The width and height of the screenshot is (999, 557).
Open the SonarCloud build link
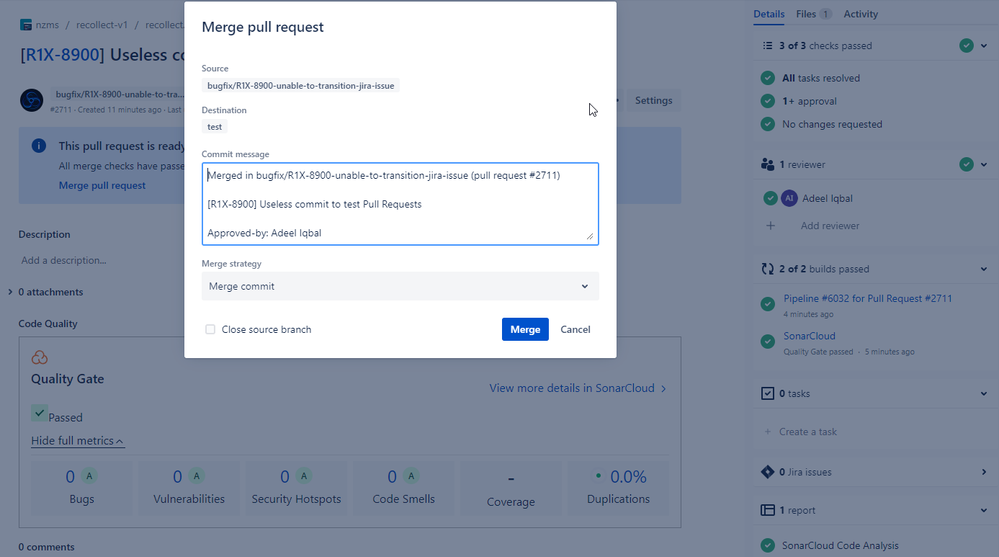pos(809,336)
